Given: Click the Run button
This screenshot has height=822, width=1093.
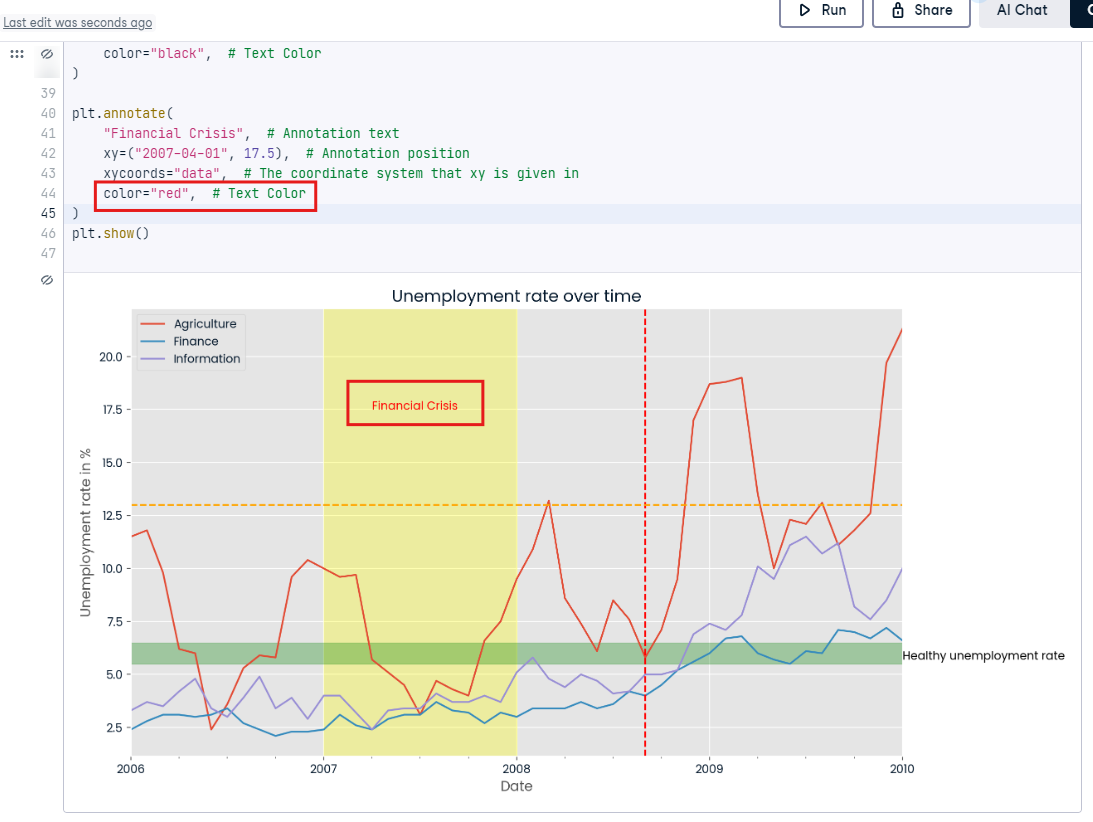Looking at the screenshot, I should (821, 11).
